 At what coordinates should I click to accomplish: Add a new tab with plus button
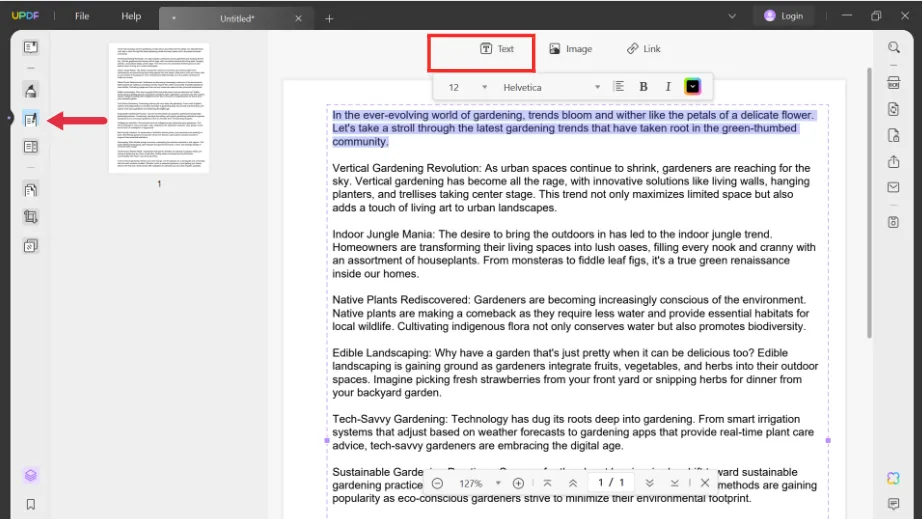[x=329, y=19]
